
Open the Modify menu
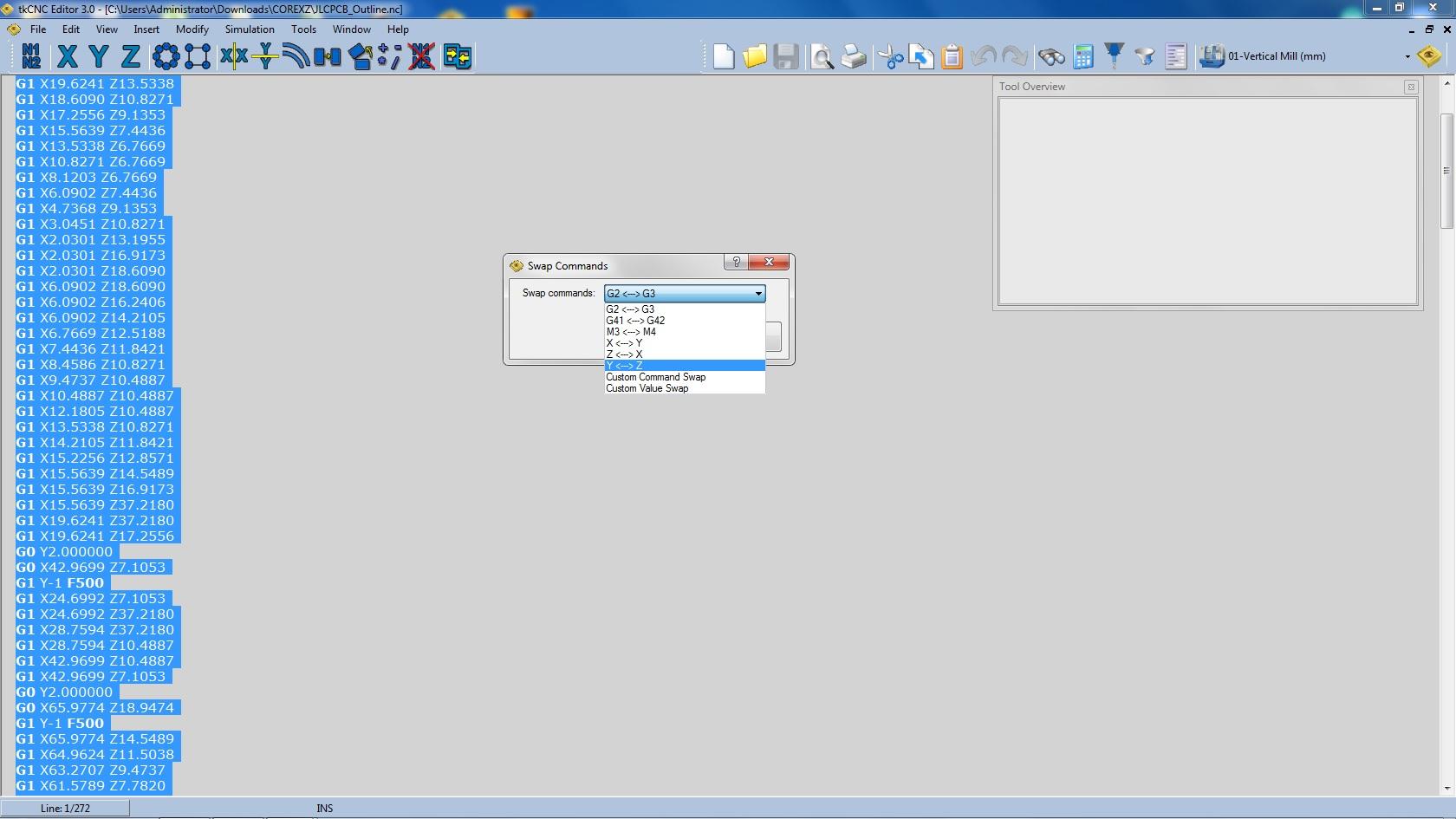(192, 29)
